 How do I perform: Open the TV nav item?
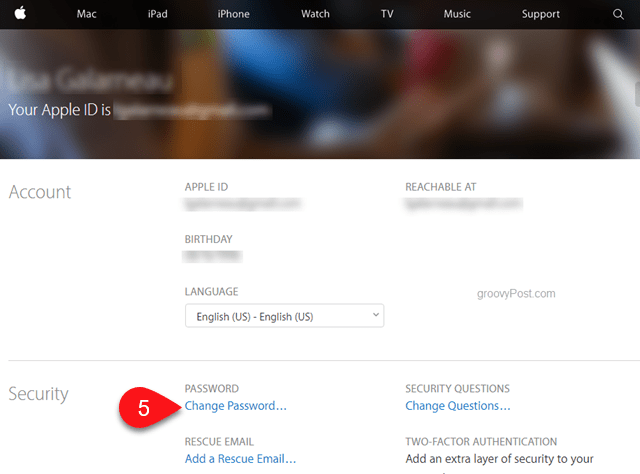387,14
